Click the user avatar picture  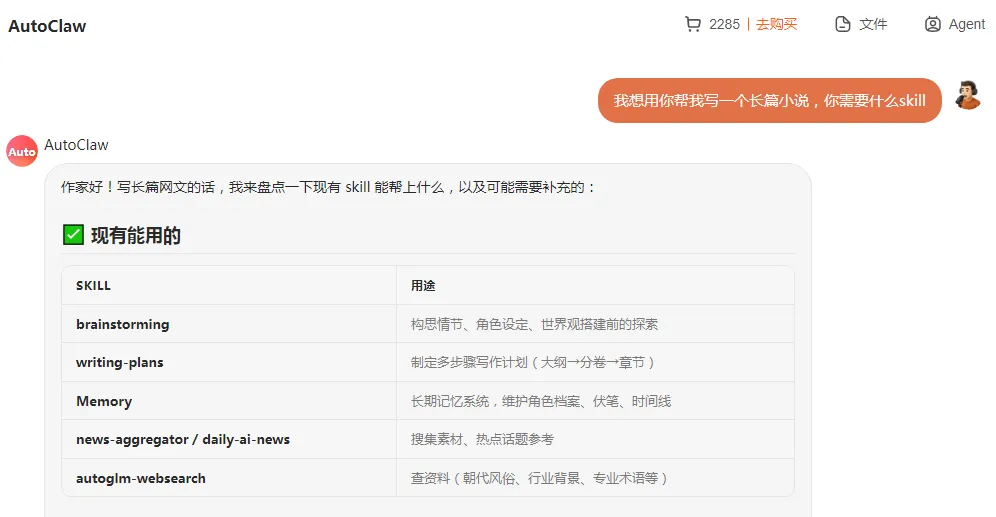tap(968, 95)
